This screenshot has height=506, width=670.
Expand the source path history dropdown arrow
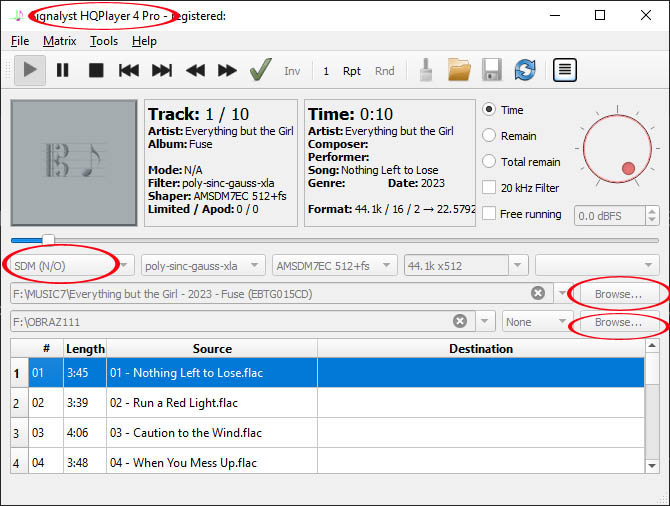tap(562, 293)
